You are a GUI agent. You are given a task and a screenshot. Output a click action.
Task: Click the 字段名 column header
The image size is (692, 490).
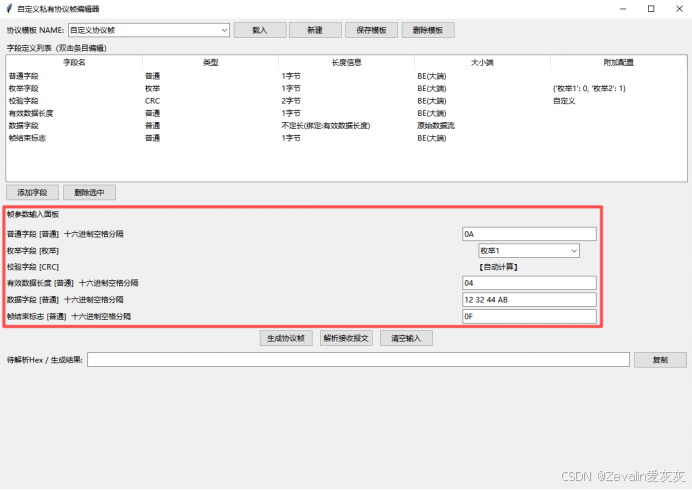[74, 63]
